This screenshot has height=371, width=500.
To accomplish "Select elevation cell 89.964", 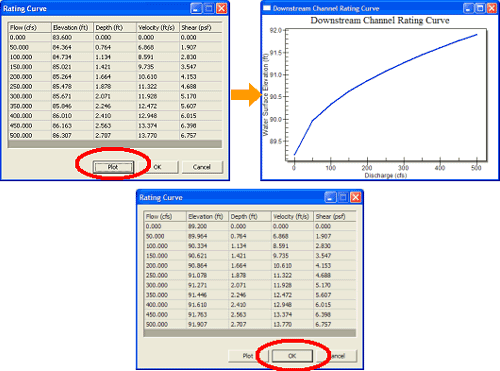I will pyautogui.click(x=207, y=236).
